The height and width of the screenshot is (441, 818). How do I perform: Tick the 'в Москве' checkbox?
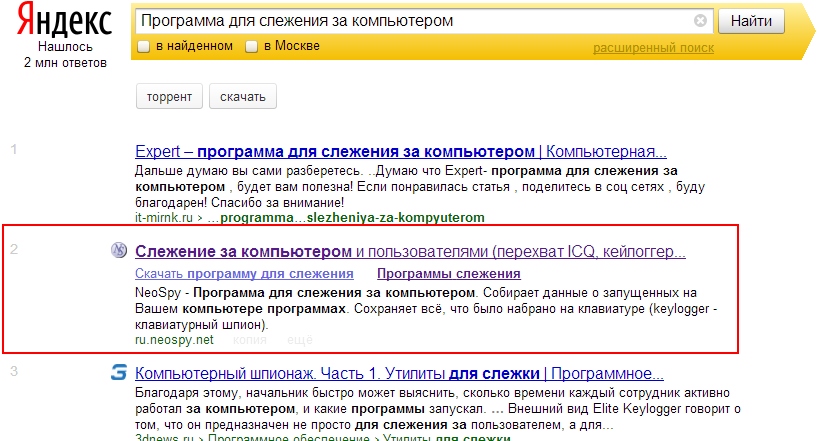tap(251, 46)
